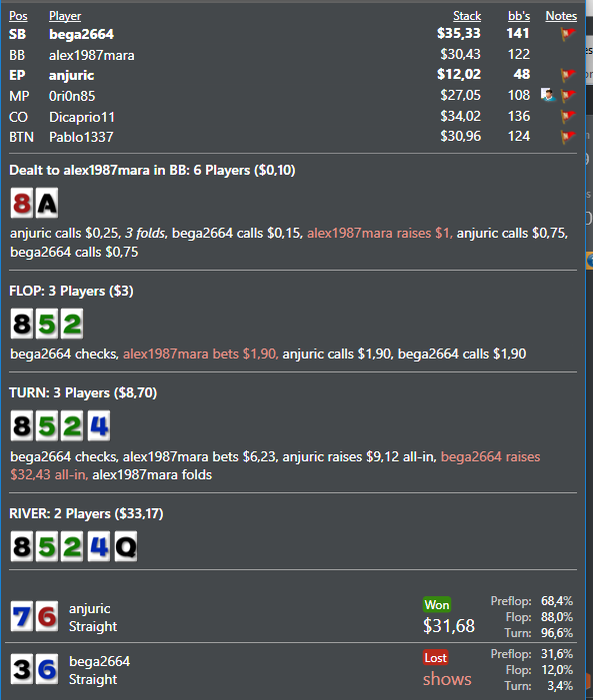The height and width of the screenshot is (700, 593).
Task: Click the red Lost badge
Action: (436, 657)
